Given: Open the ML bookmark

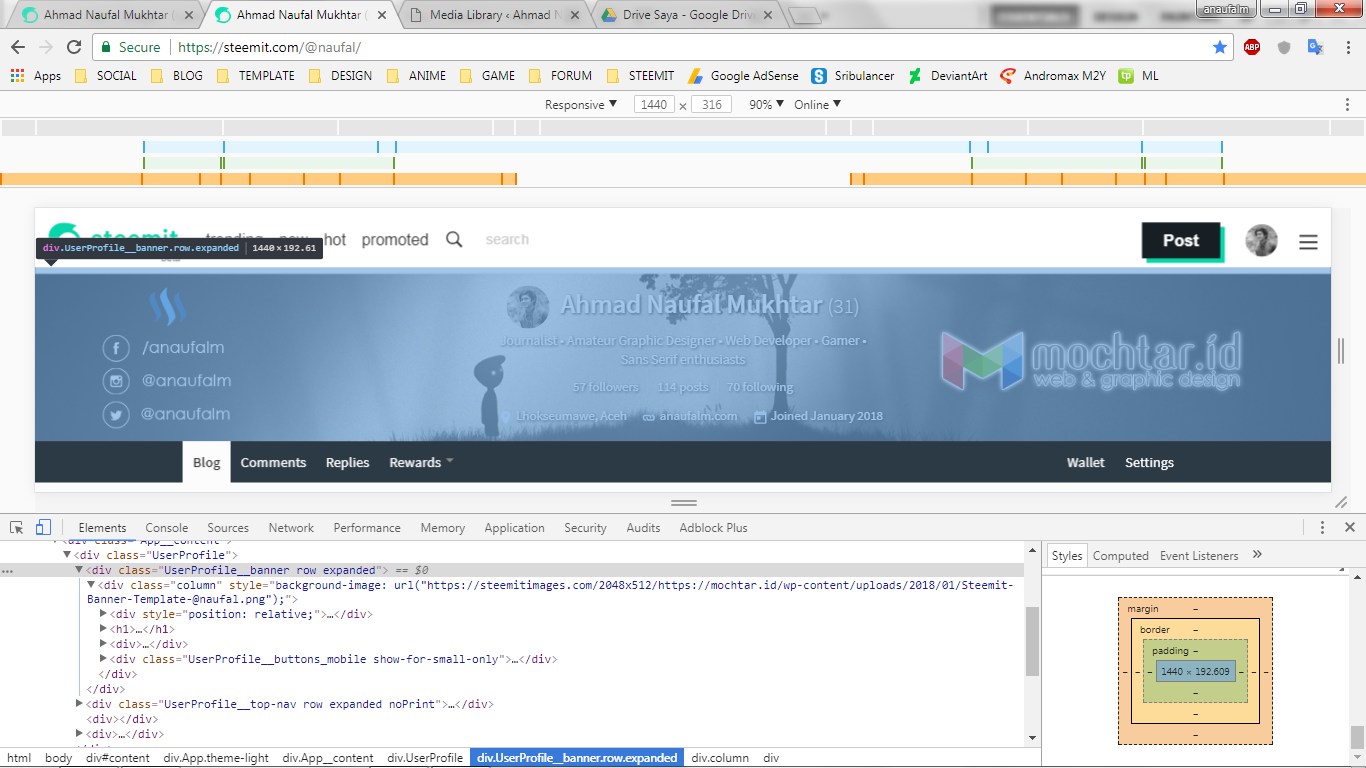Looking at the screenshot, I should 1139,76.
